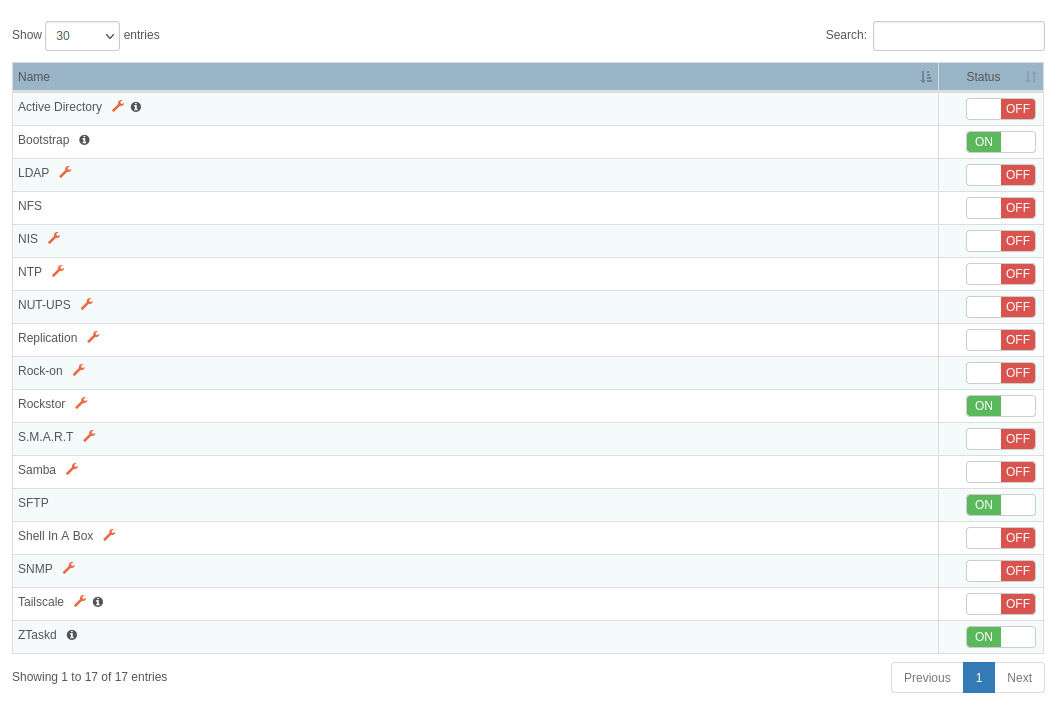This screenshot has width=1057, height=719.
Task: Configure NUT-UPS with wrench icon
Action: [87, 305]
